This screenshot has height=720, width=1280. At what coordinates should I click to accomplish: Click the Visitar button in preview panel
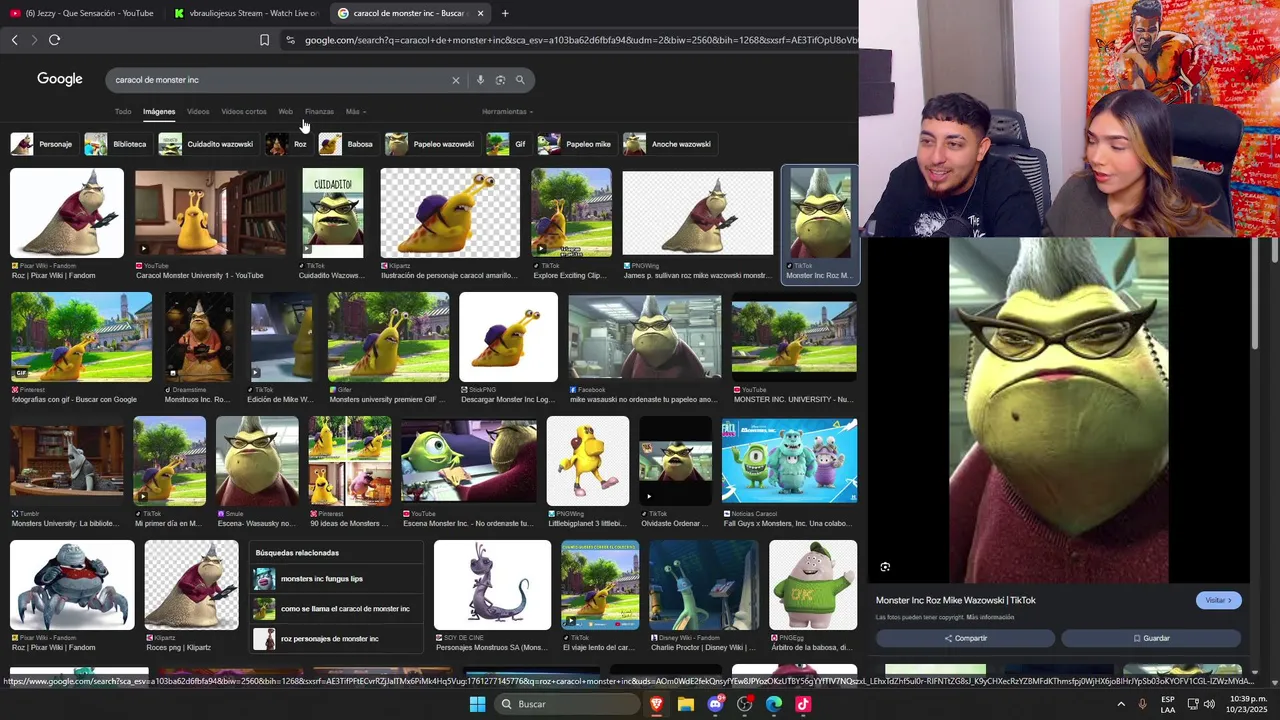click(x=1218, y=600)
